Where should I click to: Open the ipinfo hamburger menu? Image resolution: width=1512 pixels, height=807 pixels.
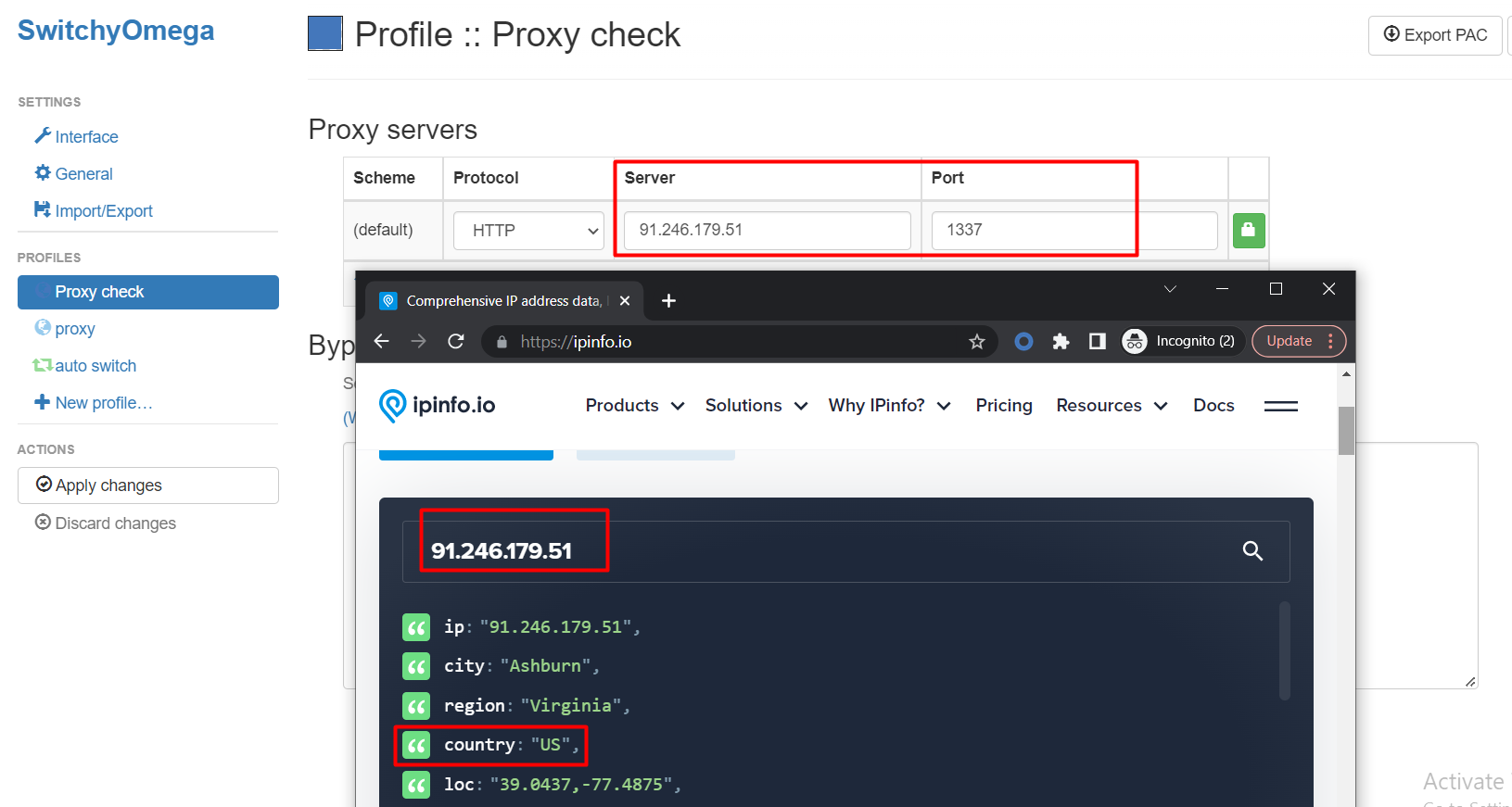(x=1281, y=406)
